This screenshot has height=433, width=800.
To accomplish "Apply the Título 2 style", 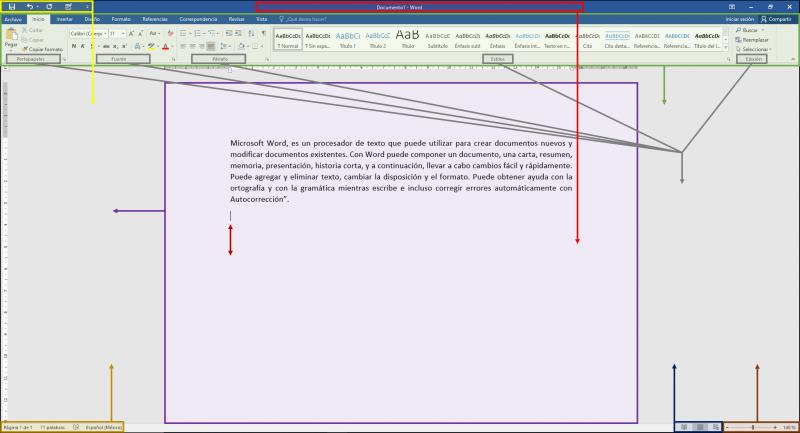I will (x=378, y=39).
